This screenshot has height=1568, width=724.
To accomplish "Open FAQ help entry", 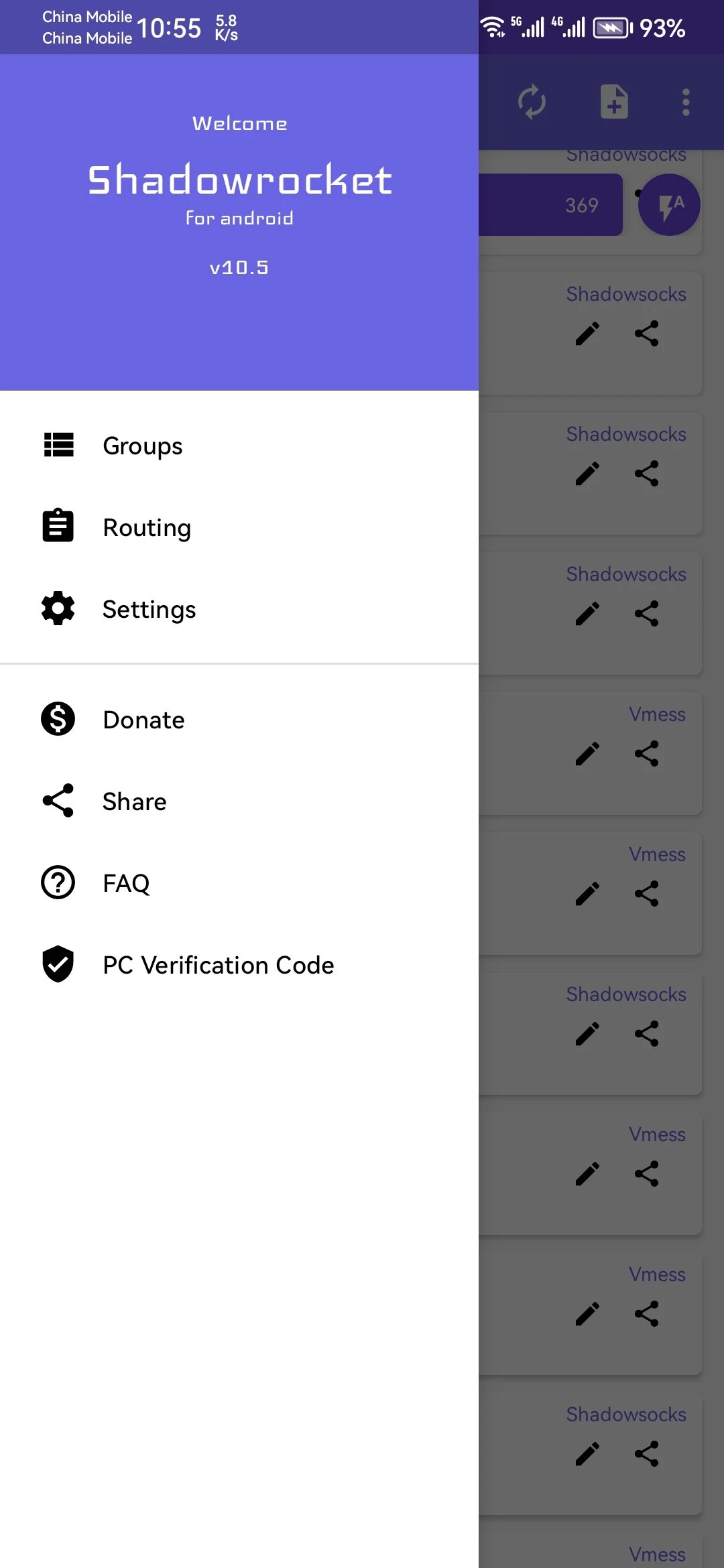I will coord(126,883).
